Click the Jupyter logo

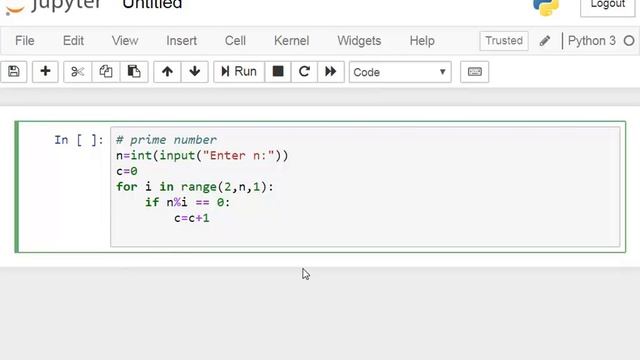point(53,6)
